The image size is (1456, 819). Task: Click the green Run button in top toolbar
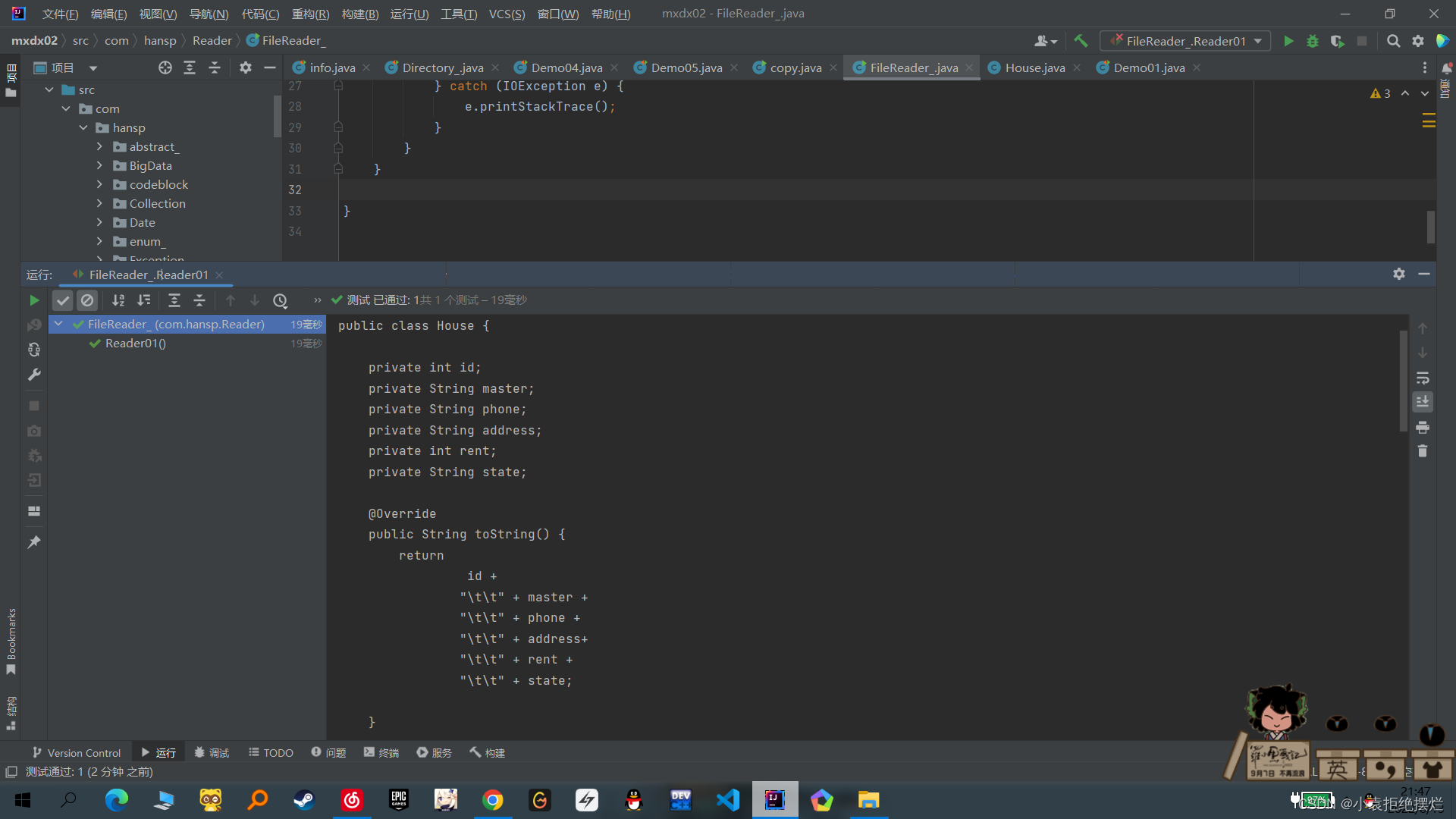pos(1288,41)
